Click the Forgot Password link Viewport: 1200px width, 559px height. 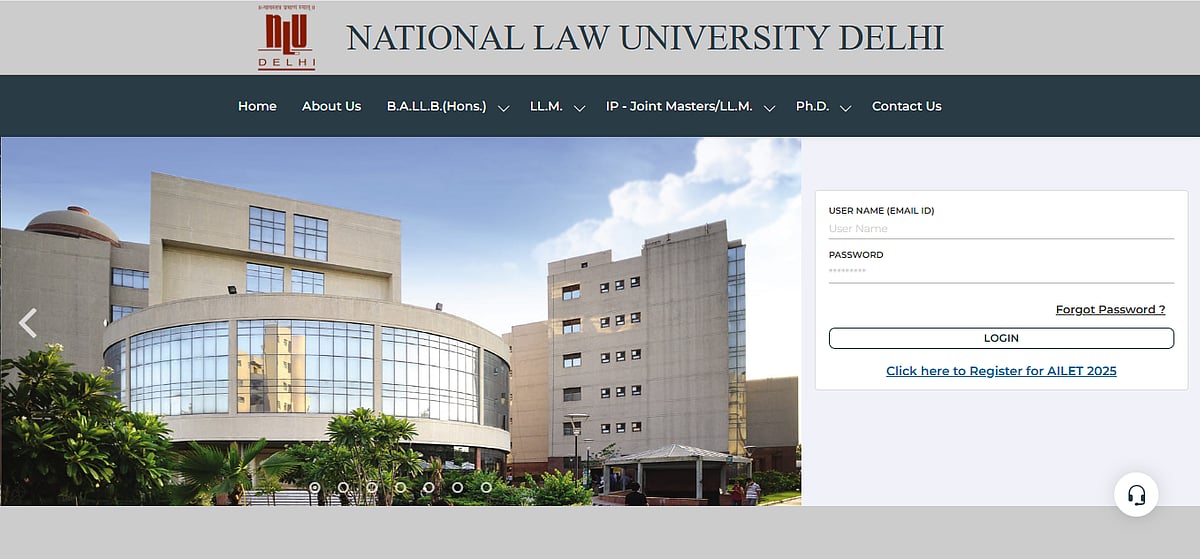coord(1110,310)
